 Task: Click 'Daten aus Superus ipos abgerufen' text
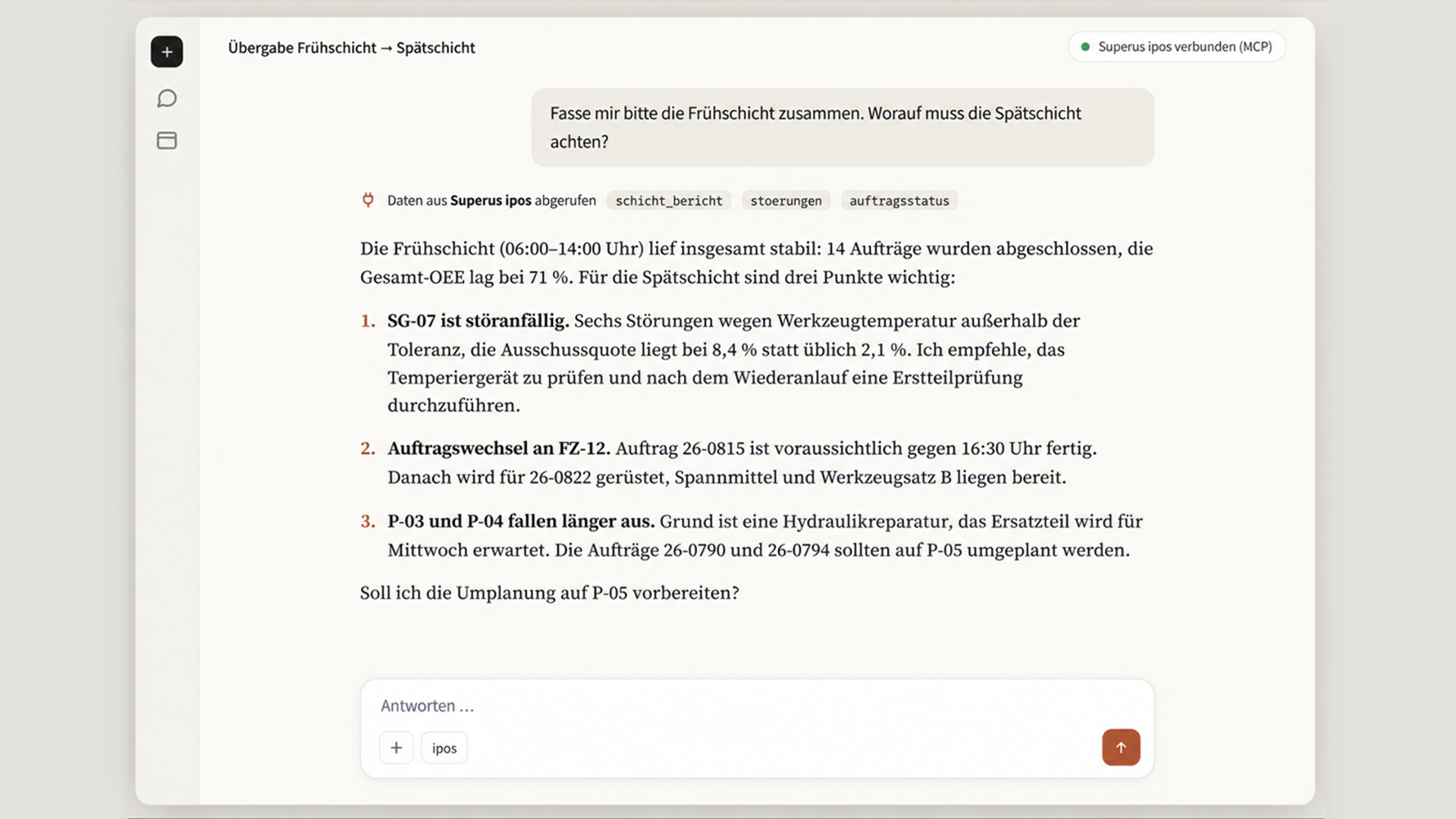tap(491, 200)
